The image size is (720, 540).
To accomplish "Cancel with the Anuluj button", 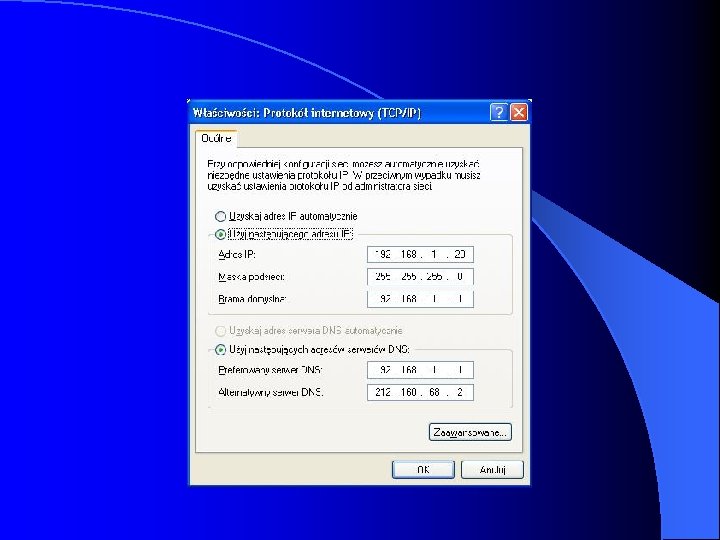I will (492, 470).
